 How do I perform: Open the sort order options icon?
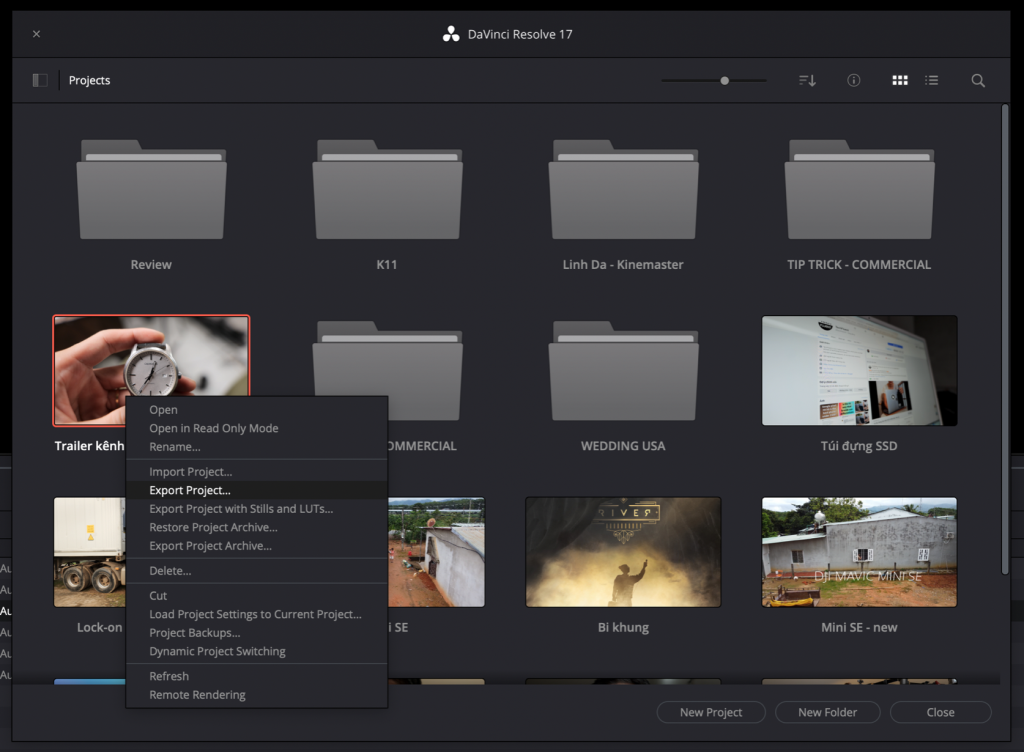point(807,80)
